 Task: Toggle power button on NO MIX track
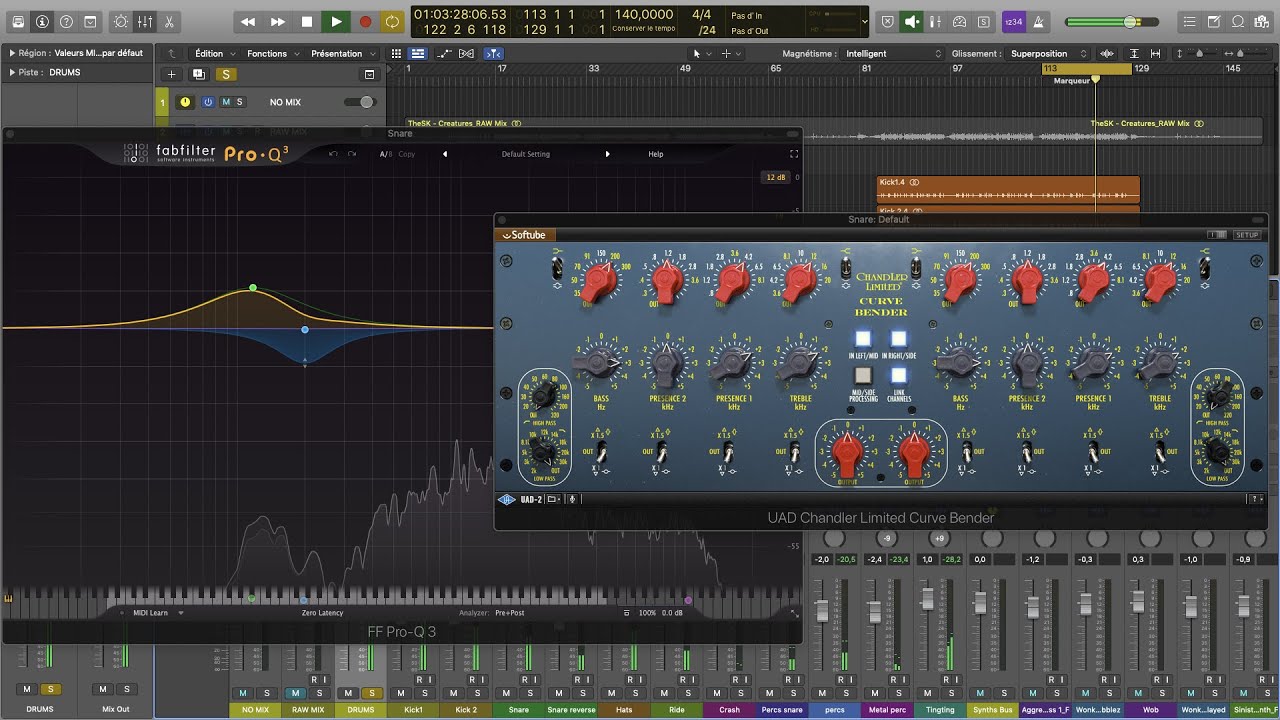pyautogui.click(x=208, y=102)
